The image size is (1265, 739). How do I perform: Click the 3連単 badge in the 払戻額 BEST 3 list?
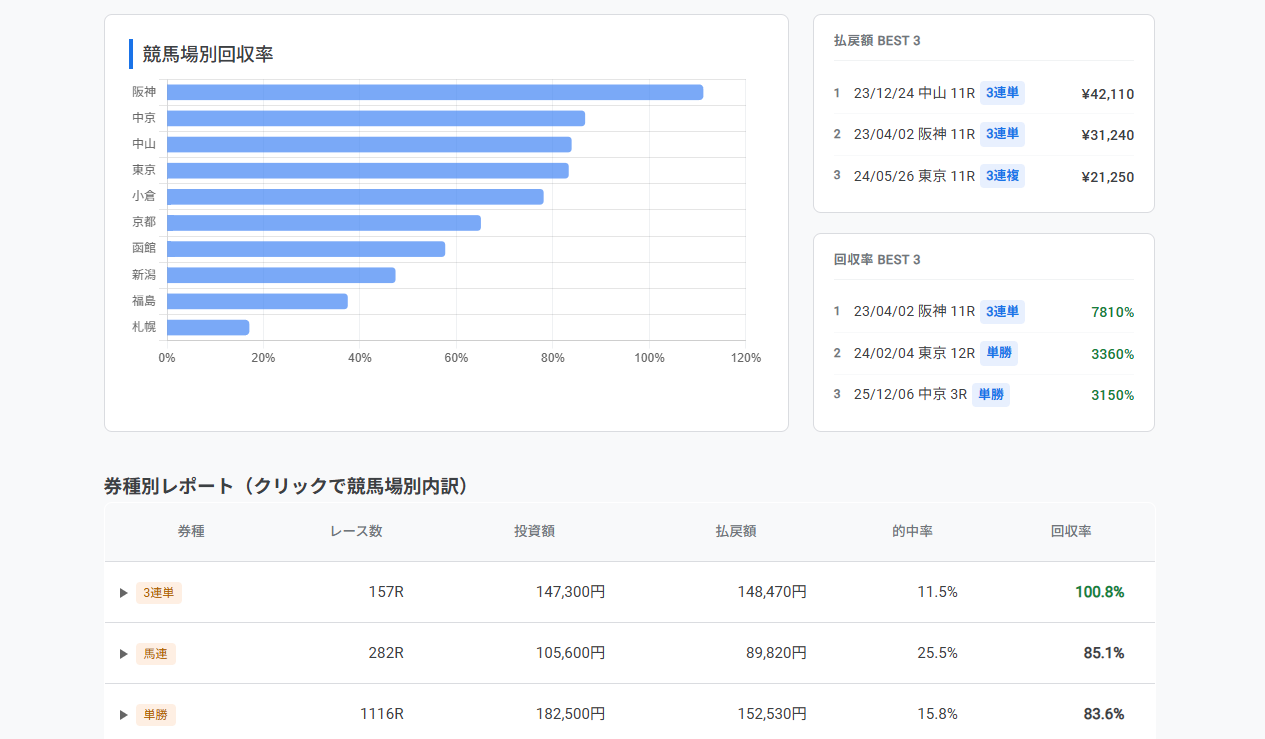point(1001,93)
